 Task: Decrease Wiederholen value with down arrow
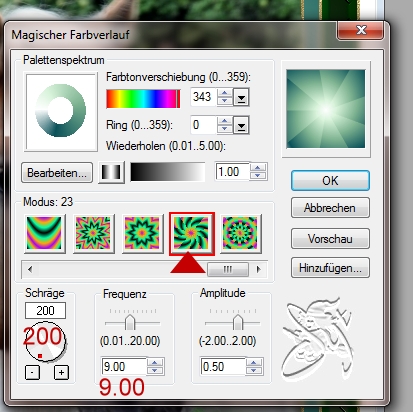(258, 176)
